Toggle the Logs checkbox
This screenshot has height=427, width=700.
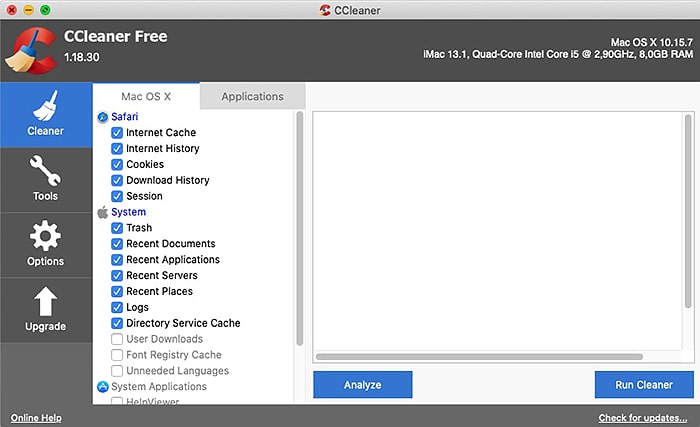click(117, 307)
